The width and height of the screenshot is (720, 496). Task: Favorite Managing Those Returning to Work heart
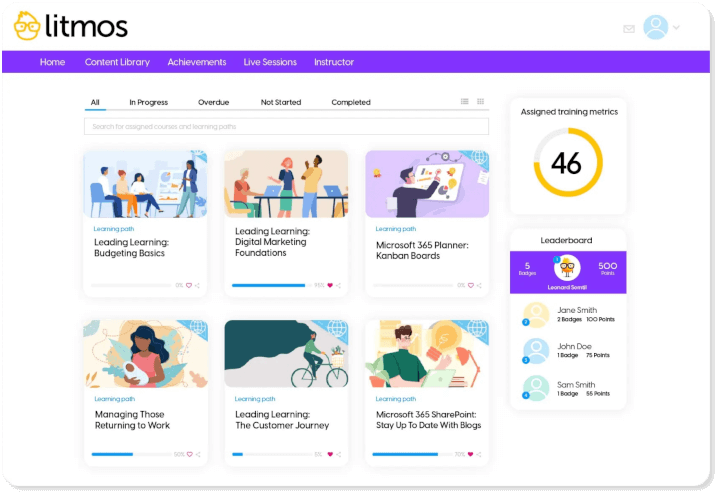[190, 454]
